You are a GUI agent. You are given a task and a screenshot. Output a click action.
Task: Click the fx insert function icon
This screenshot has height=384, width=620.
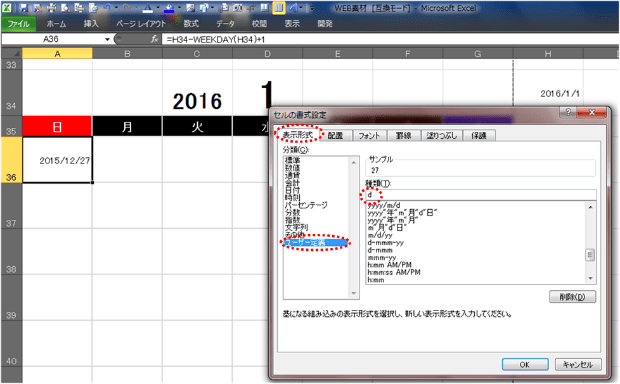pos(155,39)
